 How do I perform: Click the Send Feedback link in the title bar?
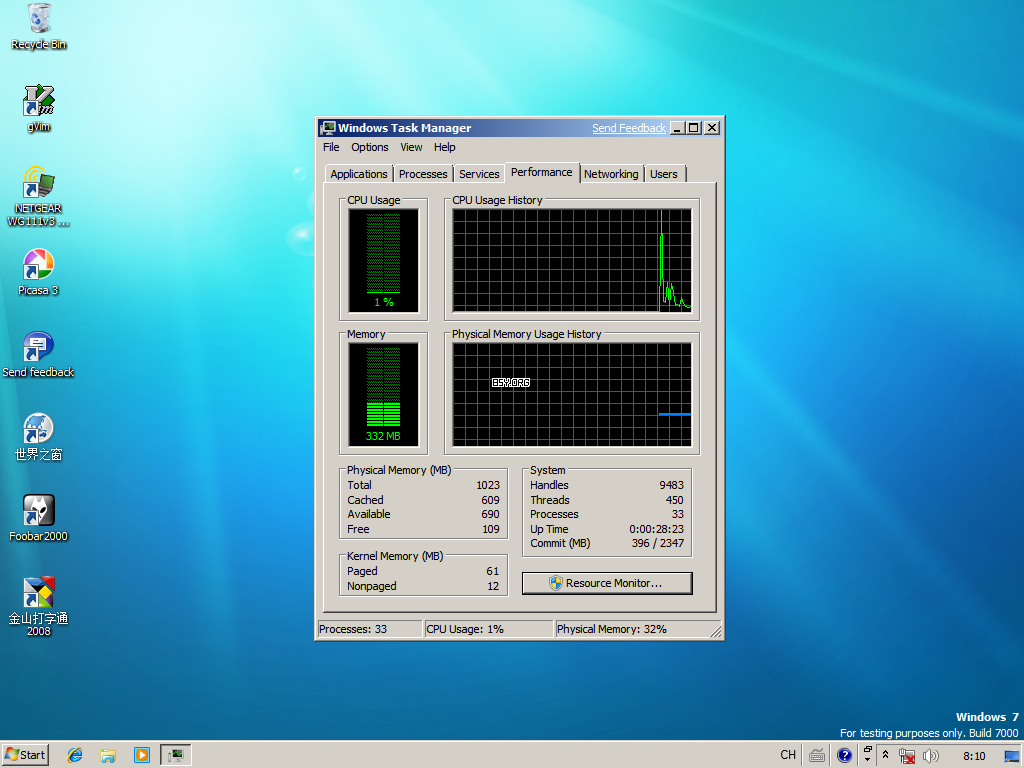coord(628,128)
